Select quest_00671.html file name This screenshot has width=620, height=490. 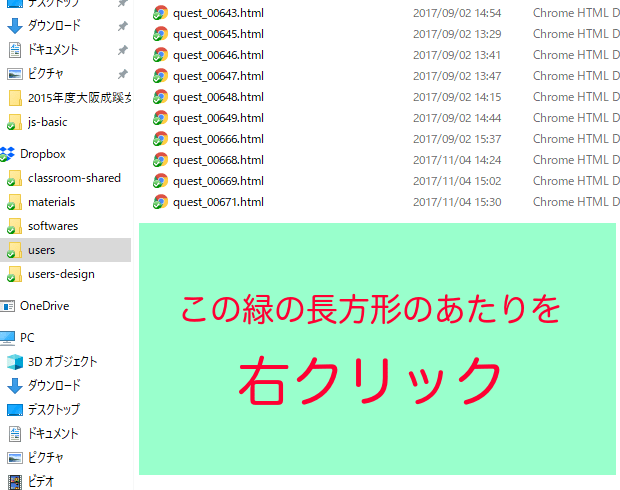tap(218, 202)
